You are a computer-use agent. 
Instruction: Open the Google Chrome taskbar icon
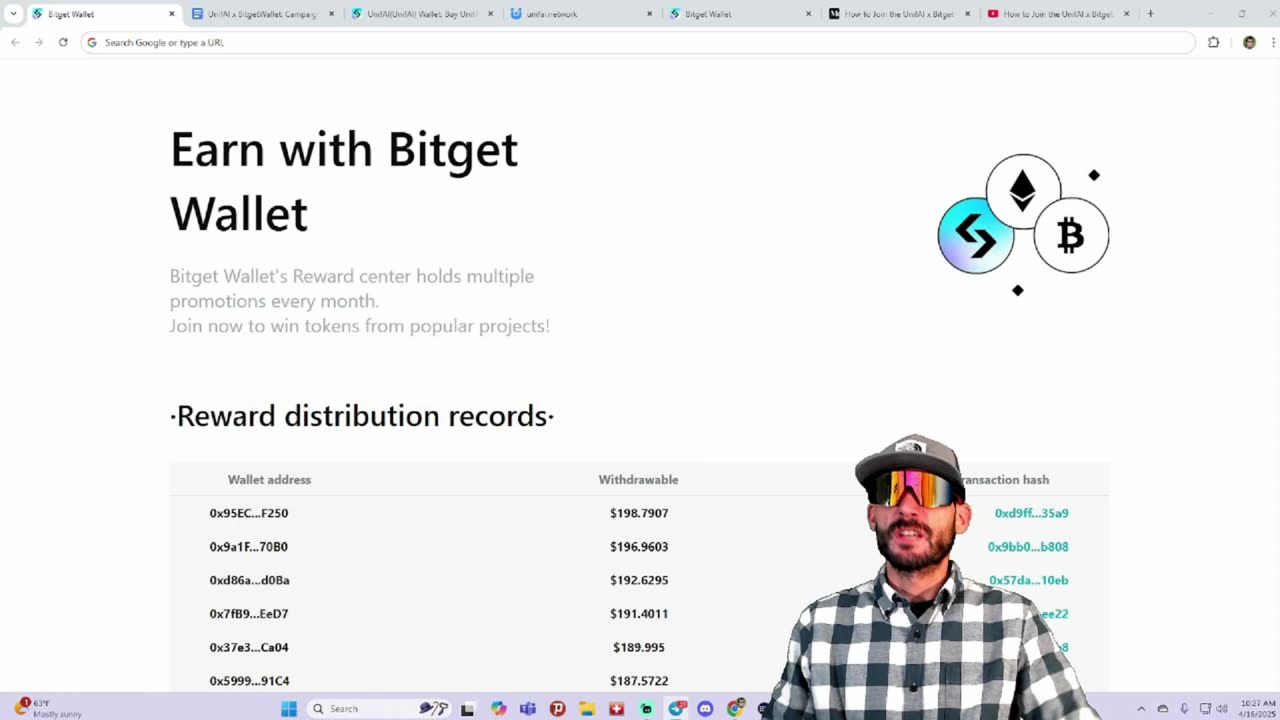736,708
